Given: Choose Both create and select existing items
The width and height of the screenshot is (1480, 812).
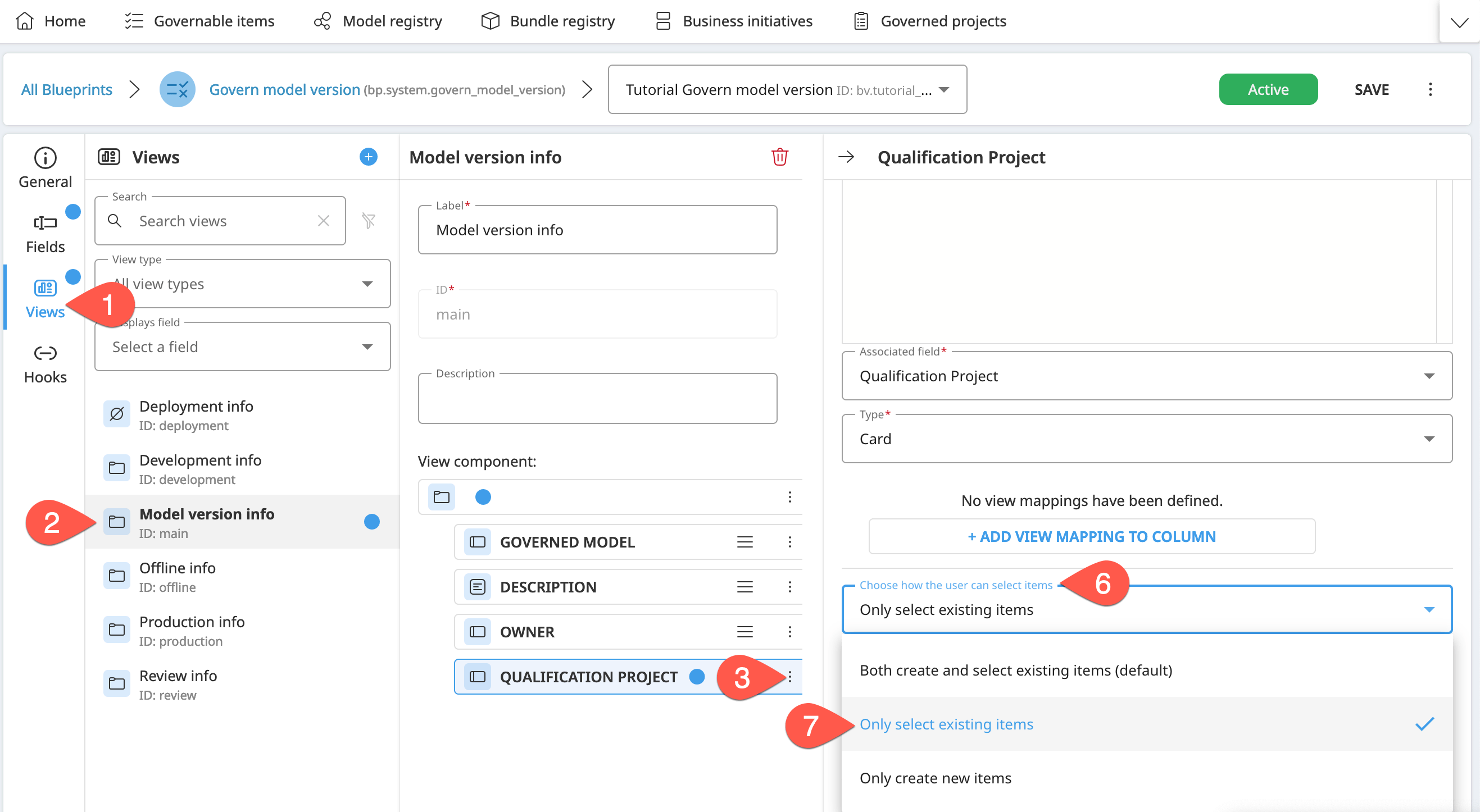Looking at the screenshot, I should (x=1147, y=670).
